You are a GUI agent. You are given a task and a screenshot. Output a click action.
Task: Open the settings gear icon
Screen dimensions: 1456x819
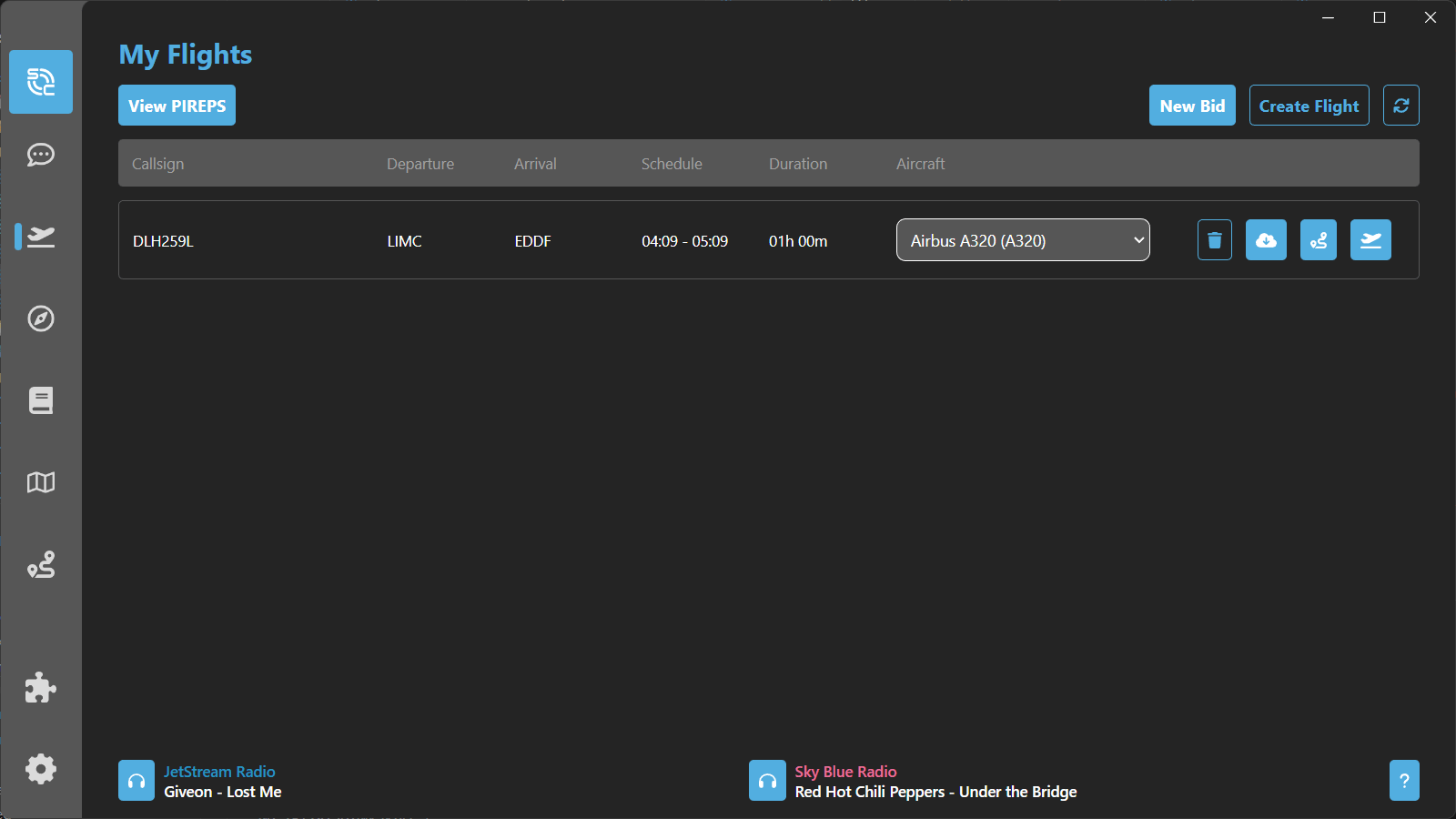pyautogui.click(x=41, y=769)
